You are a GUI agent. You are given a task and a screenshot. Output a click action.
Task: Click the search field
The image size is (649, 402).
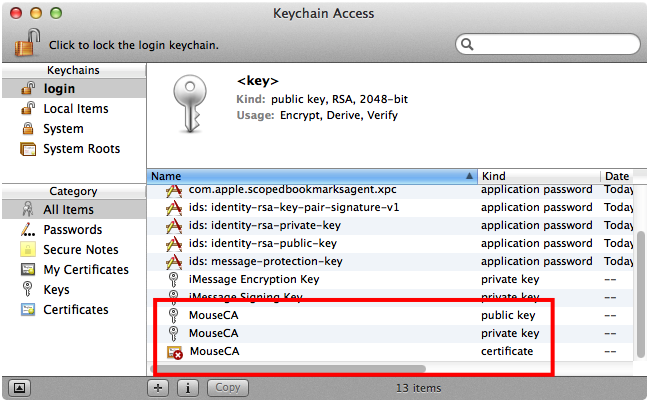coord(548,44)
